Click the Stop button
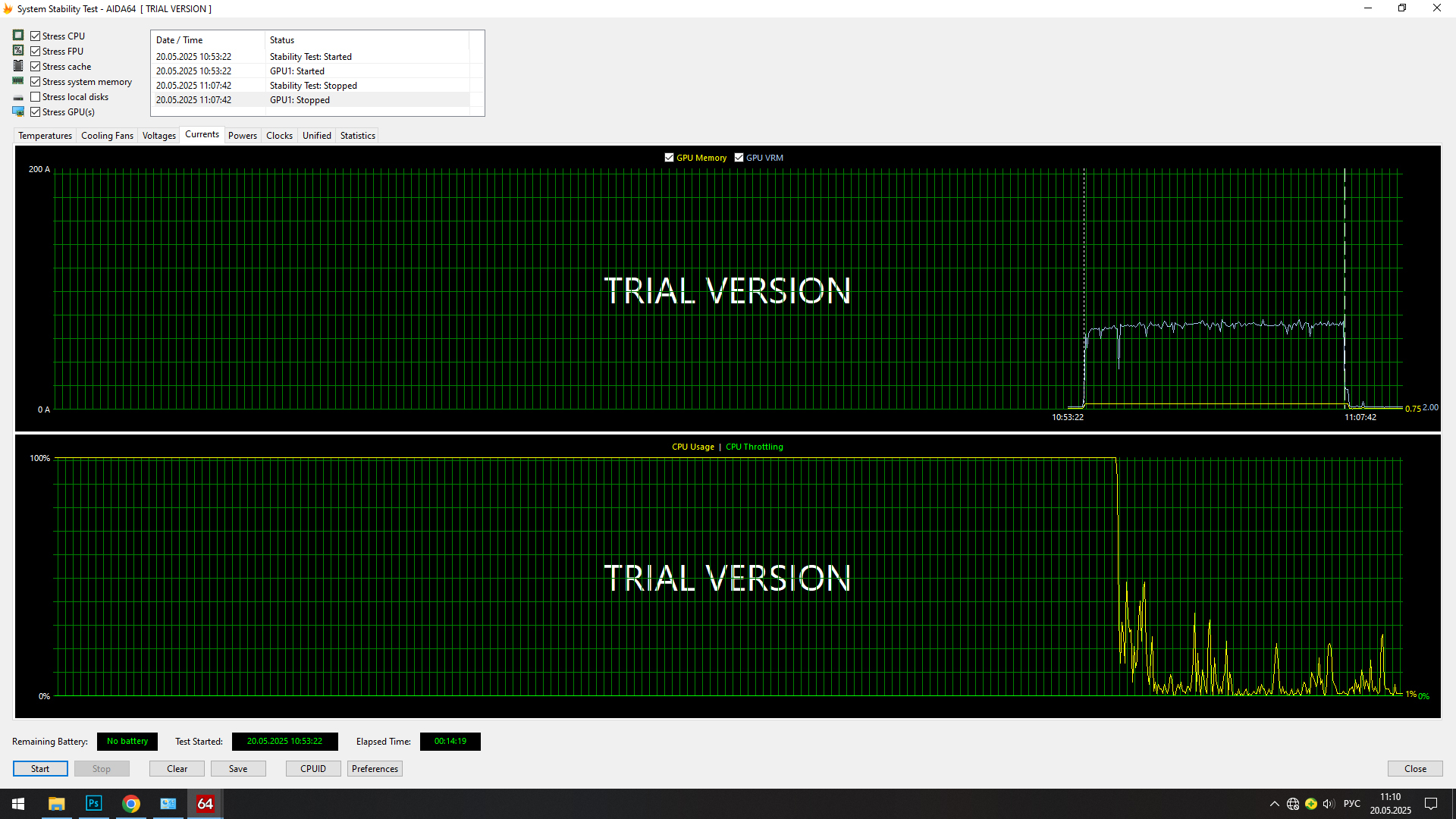1456x819 pixels. (102, 769)
